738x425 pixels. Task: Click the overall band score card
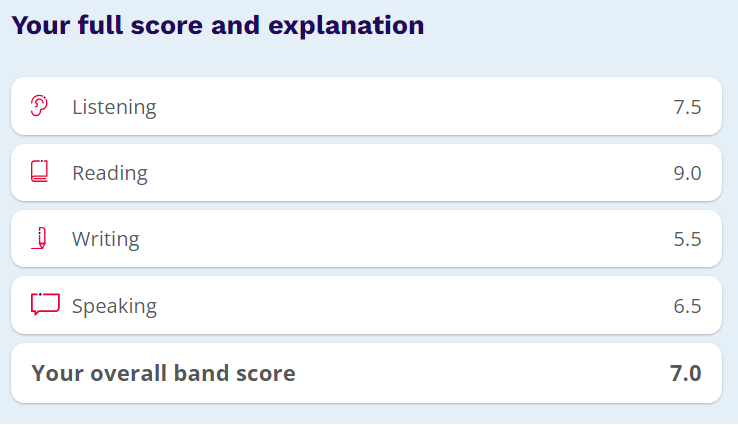(x=366, y=373)
